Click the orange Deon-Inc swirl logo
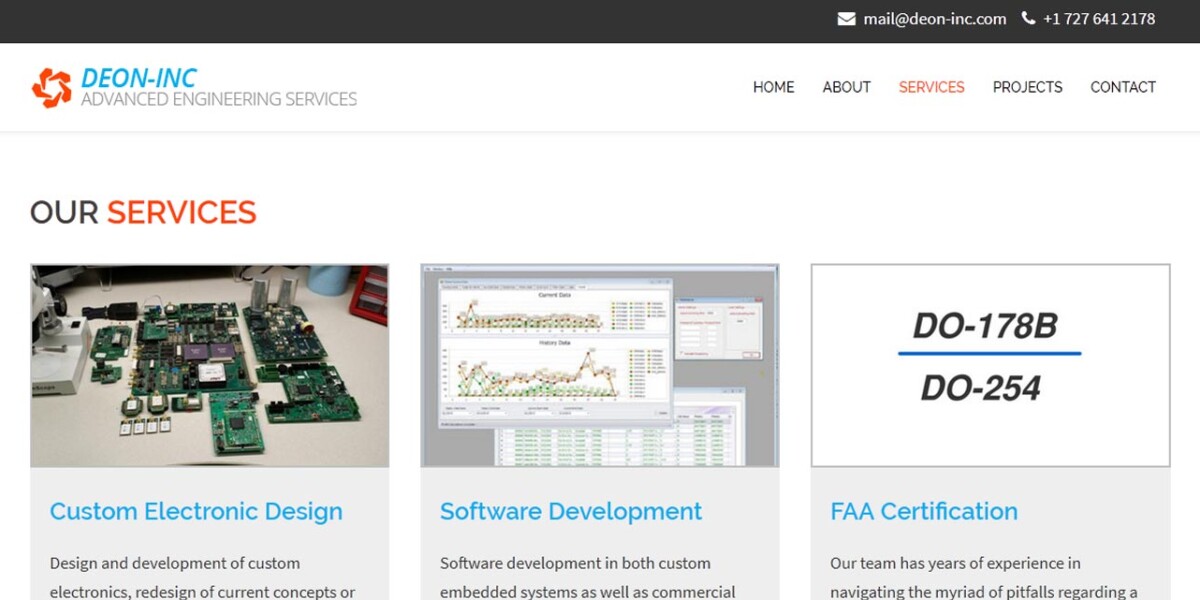 52,88
